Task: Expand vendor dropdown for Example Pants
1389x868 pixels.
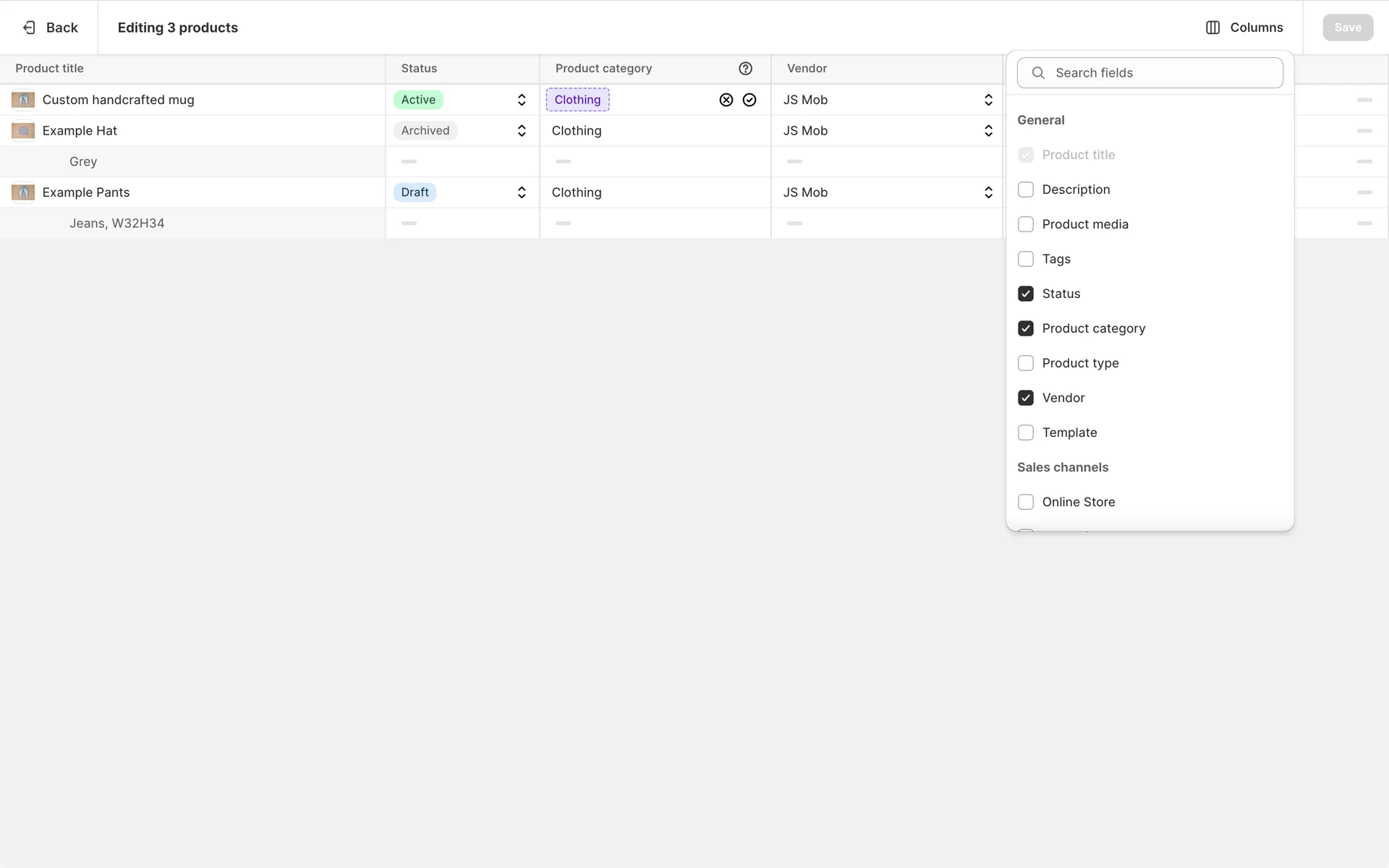Action: [x=987, y=192]
